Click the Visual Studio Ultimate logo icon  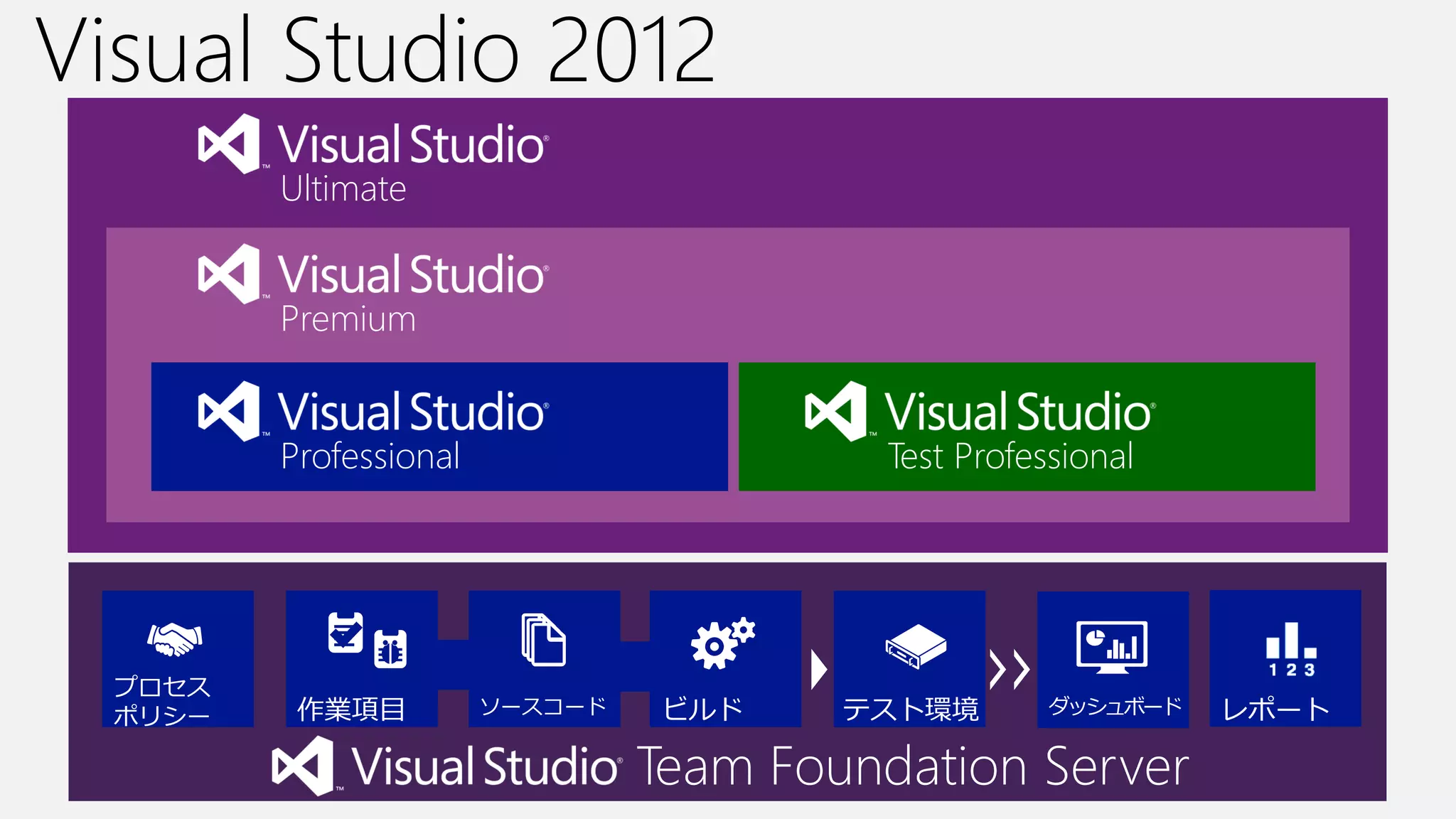(229, 144)
